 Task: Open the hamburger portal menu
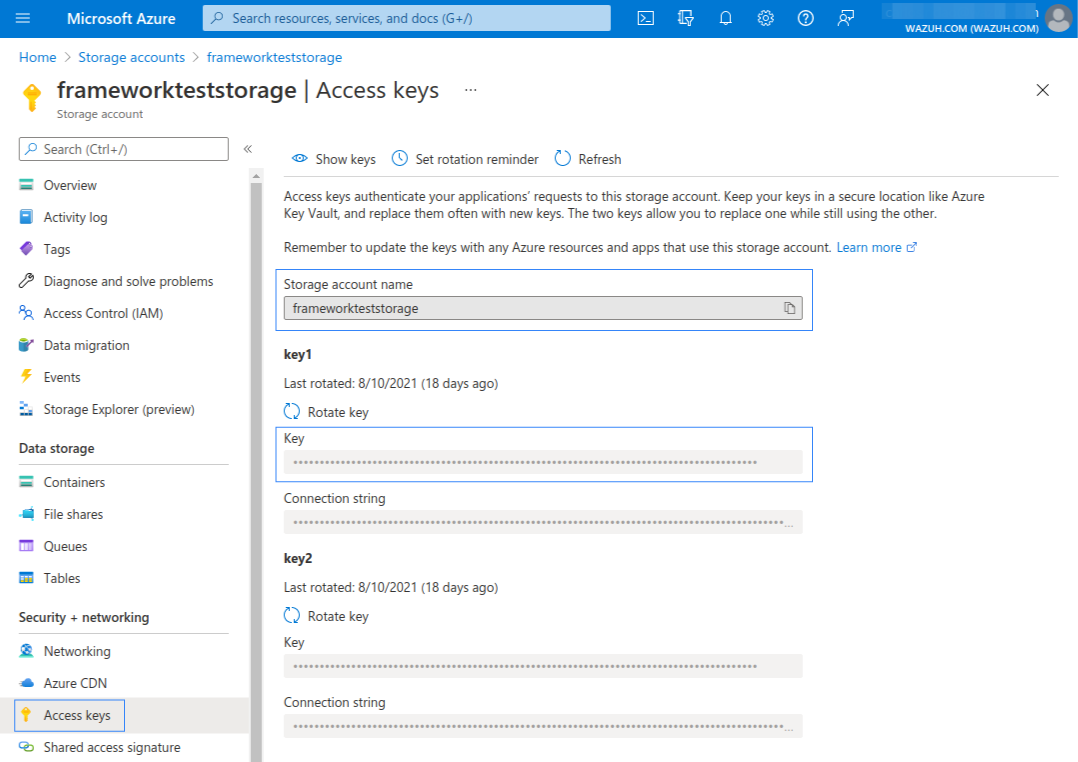[x=23, y=18]
